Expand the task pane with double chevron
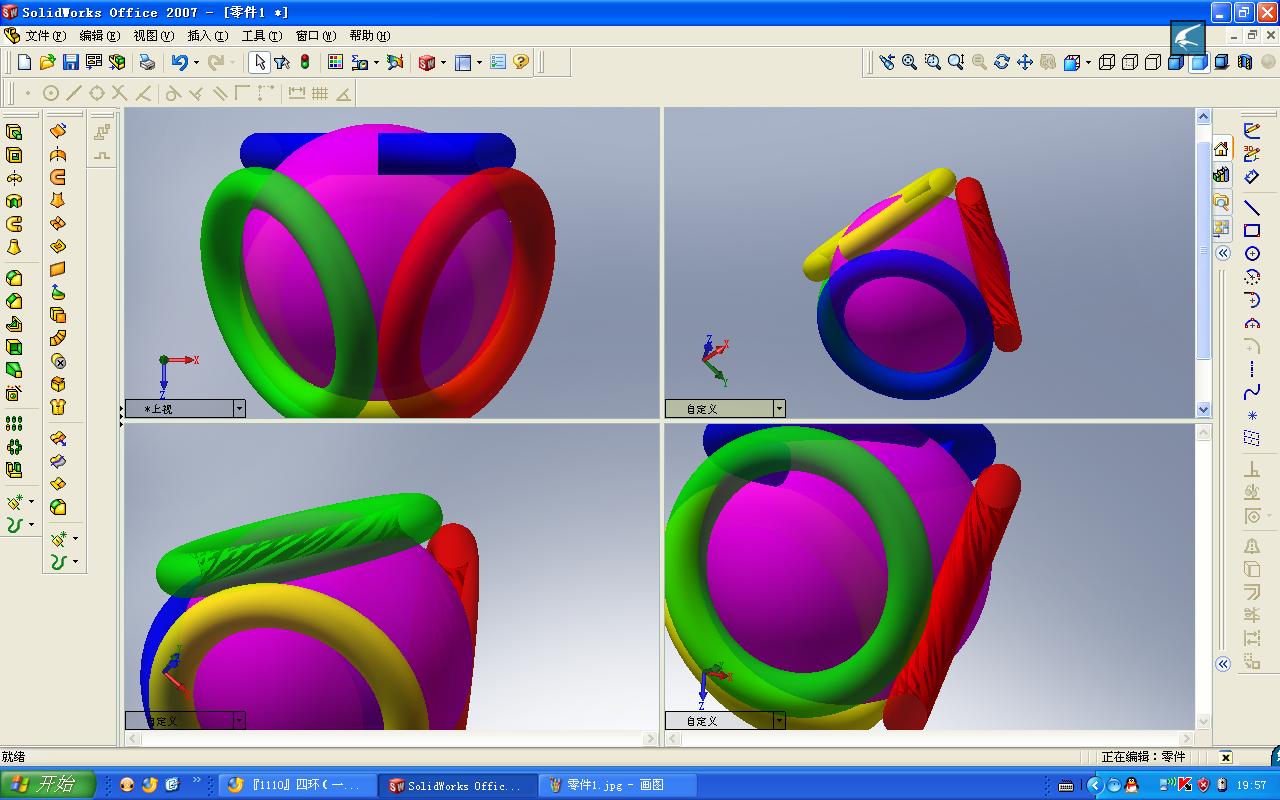Image resolution: width=1280 pixels, height=800 pixels. point(1222,253)
